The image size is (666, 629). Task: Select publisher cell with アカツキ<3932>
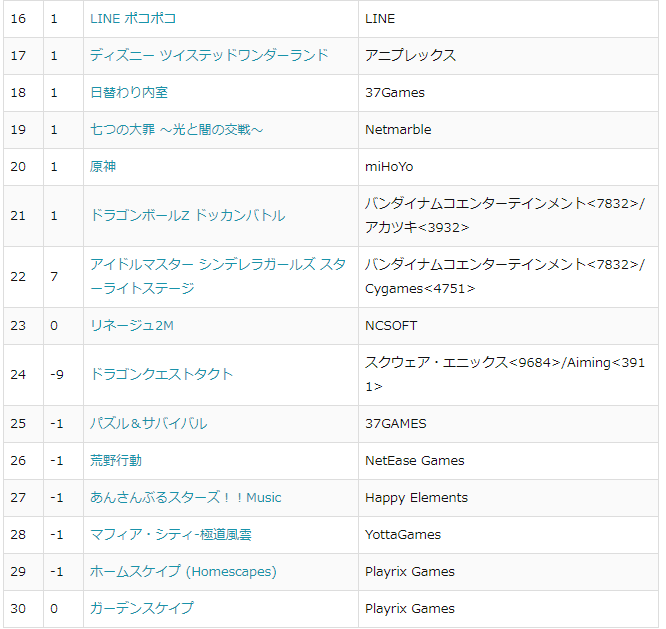point(508,216)
